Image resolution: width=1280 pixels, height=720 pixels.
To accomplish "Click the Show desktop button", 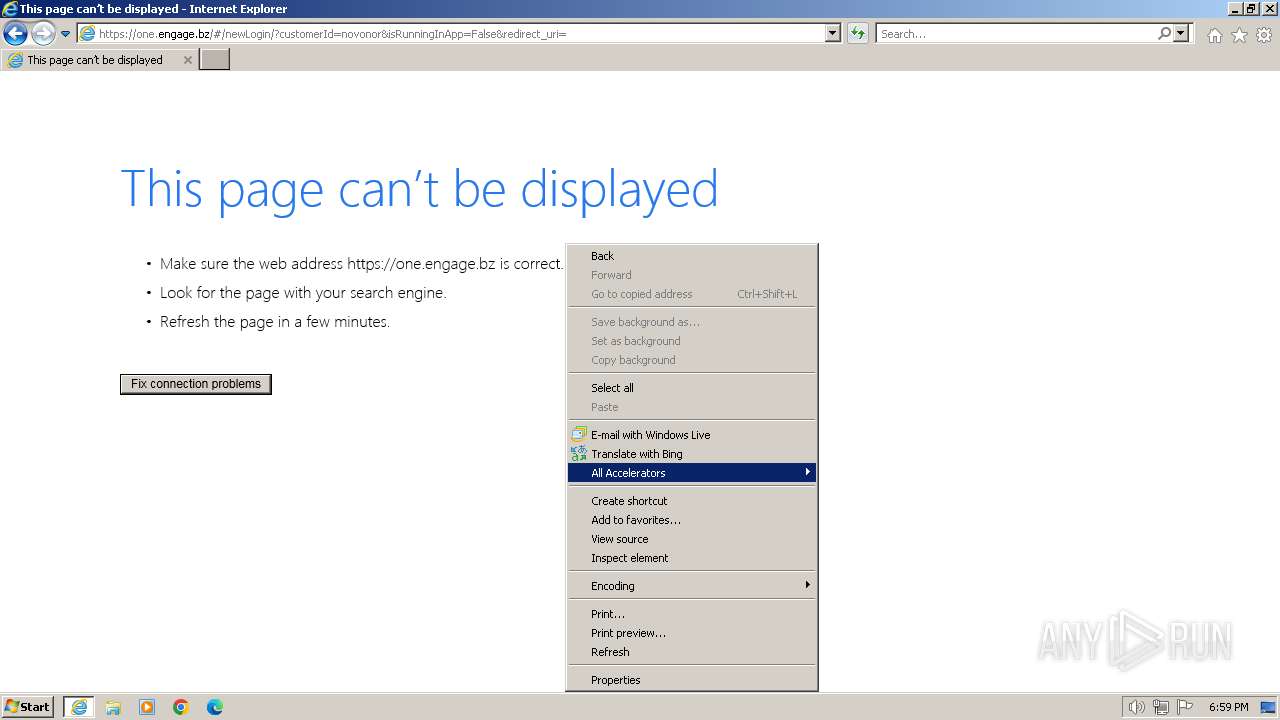I will click(1268, 707).
